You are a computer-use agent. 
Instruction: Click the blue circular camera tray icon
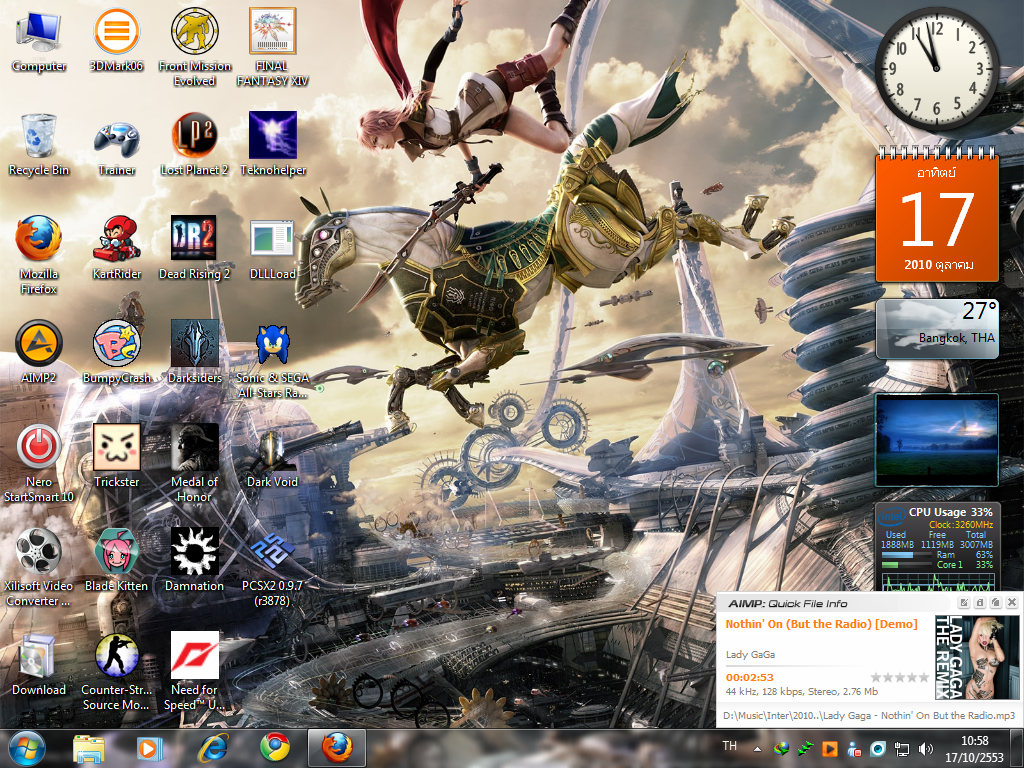(x=878, y=748)
